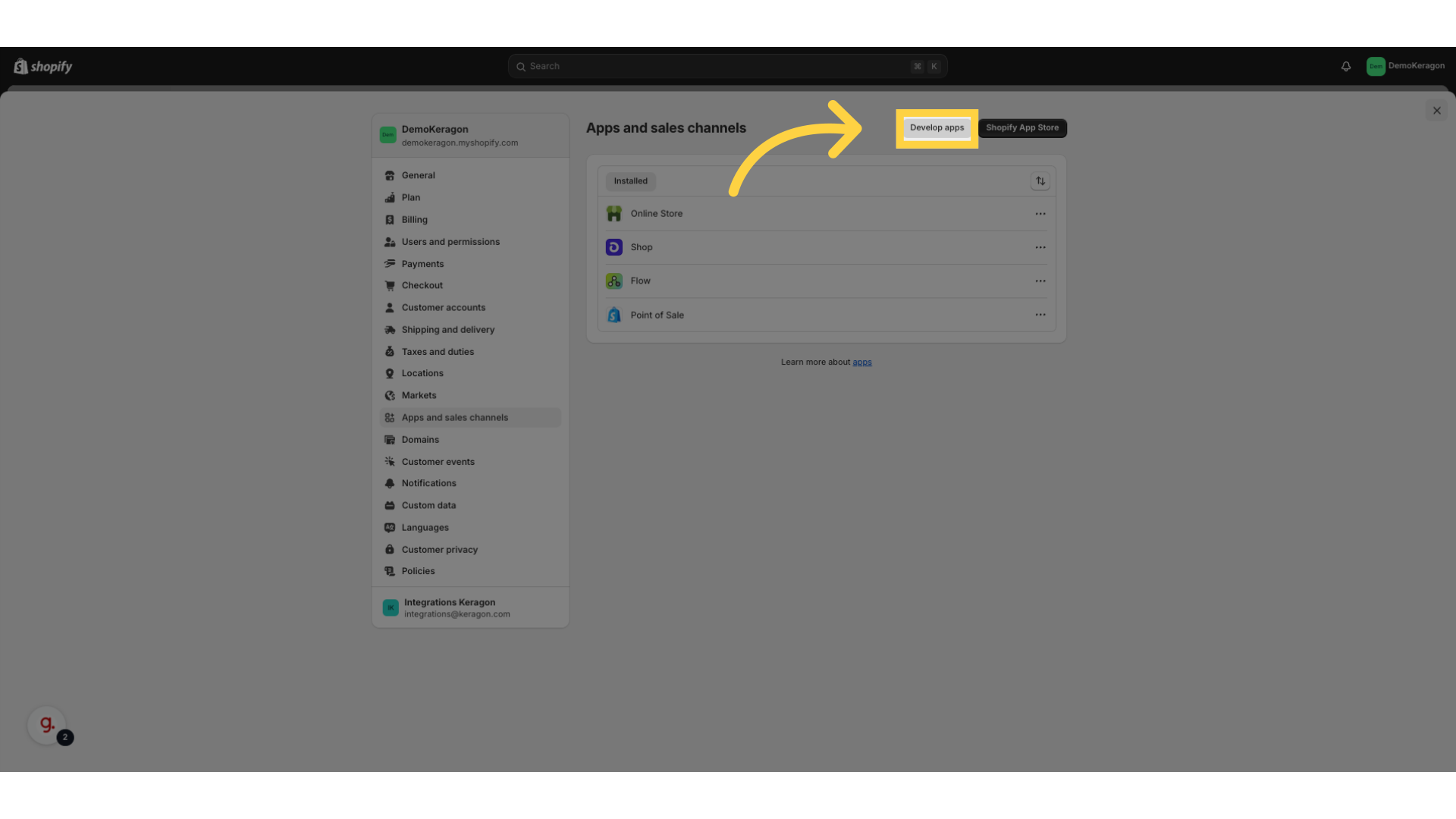Click the Markets globe icon
Viewport: 1456px width, 819px height.
390,396
